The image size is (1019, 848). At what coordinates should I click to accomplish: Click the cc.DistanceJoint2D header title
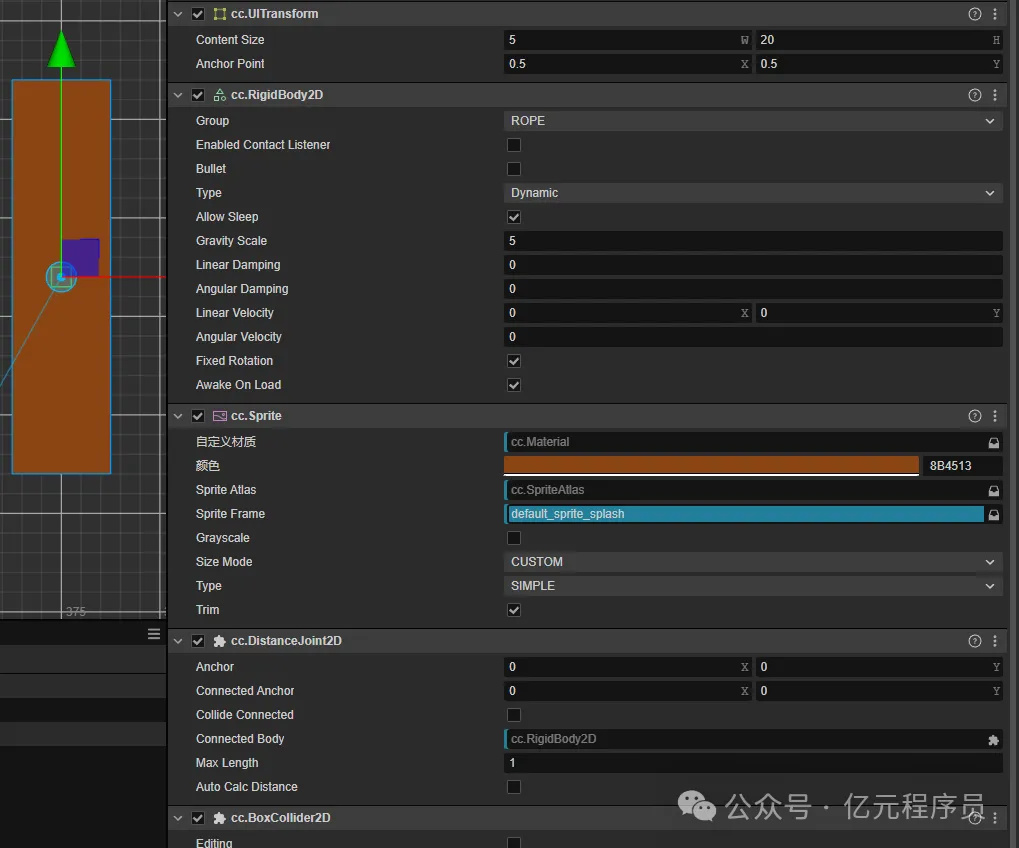(x=286, y=641)
